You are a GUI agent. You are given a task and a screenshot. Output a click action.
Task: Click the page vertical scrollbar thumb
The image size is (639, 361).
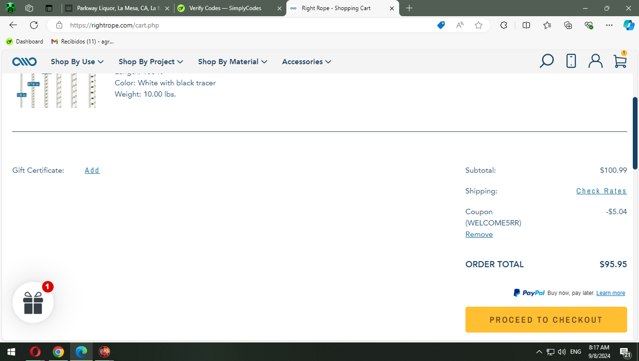tap(635, 133)
